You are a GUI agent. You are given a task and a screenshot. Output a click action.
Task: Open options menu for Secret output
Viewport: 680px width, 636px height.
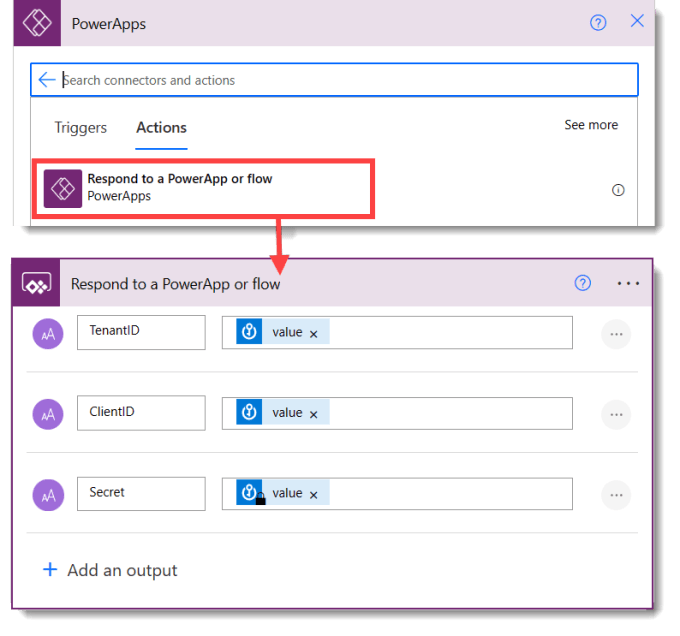click(616, 495)
